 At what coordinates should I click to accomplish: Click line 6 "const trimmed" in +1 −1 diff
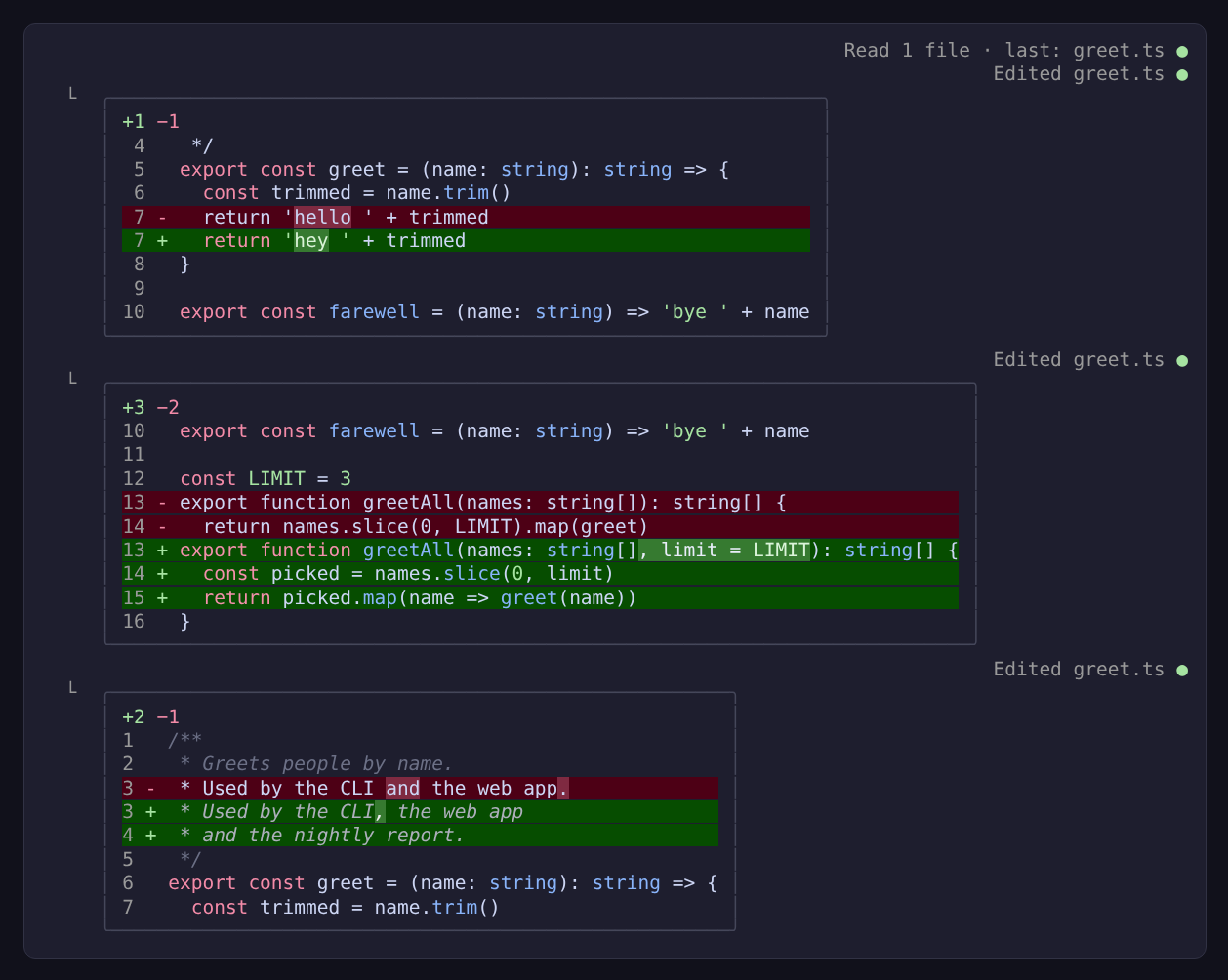pyautogui.click(x=356, y=193)
